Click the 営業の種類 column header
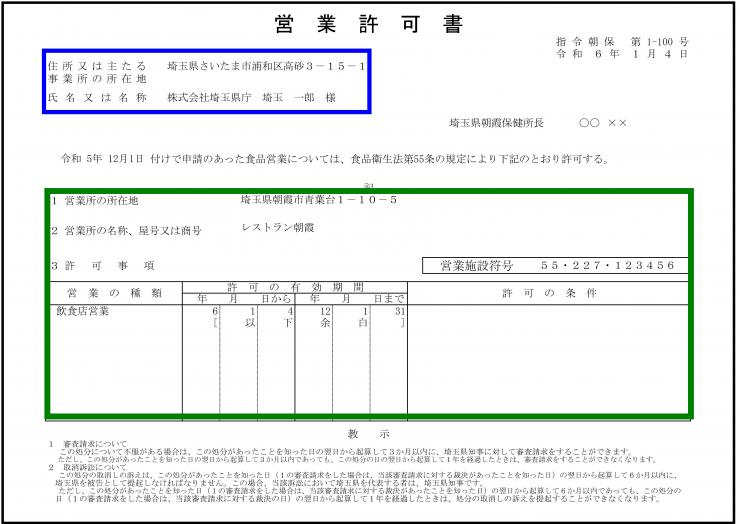 113,292
